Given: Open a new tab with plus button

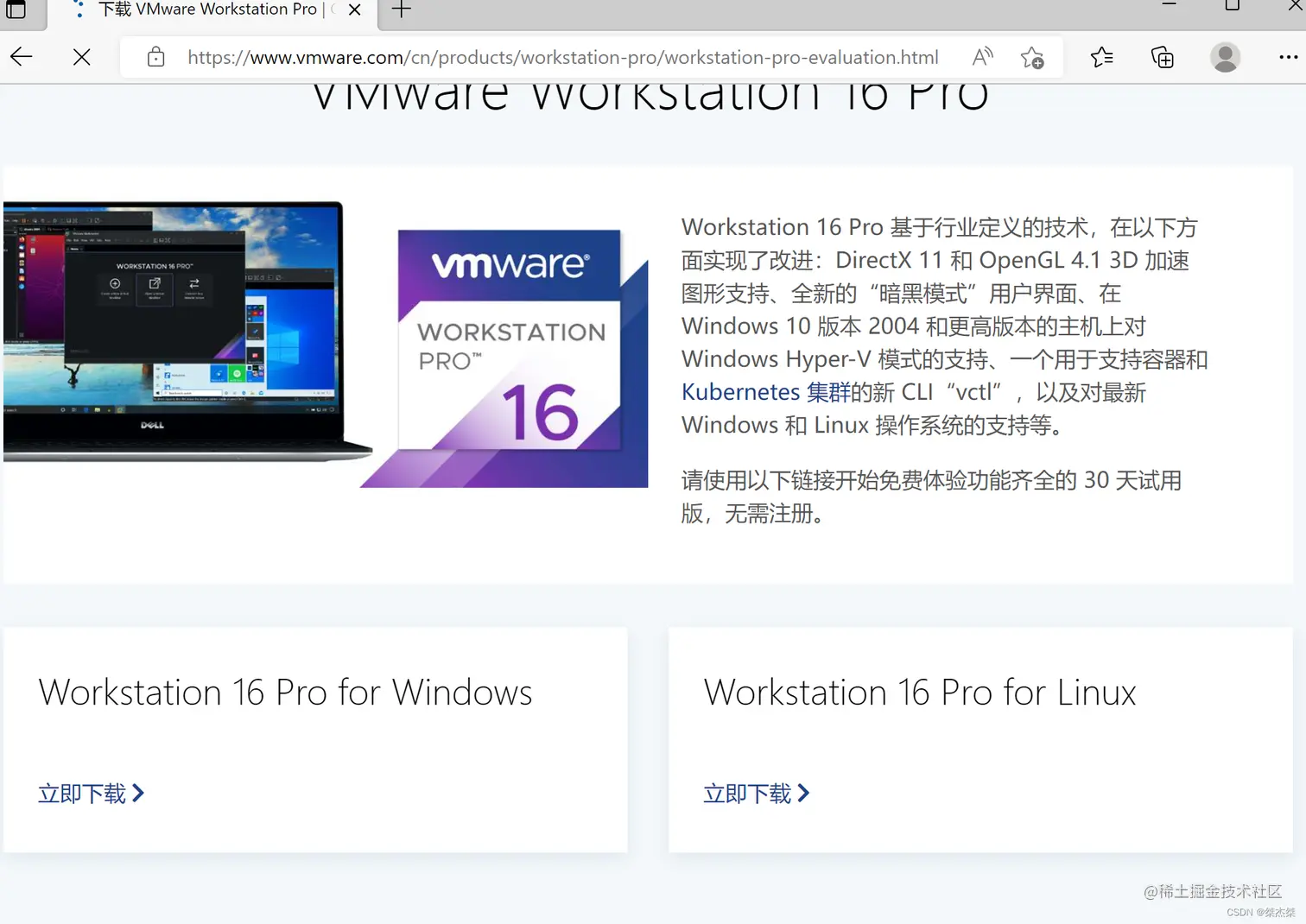Looking at the screenshot, I should 402,10.
